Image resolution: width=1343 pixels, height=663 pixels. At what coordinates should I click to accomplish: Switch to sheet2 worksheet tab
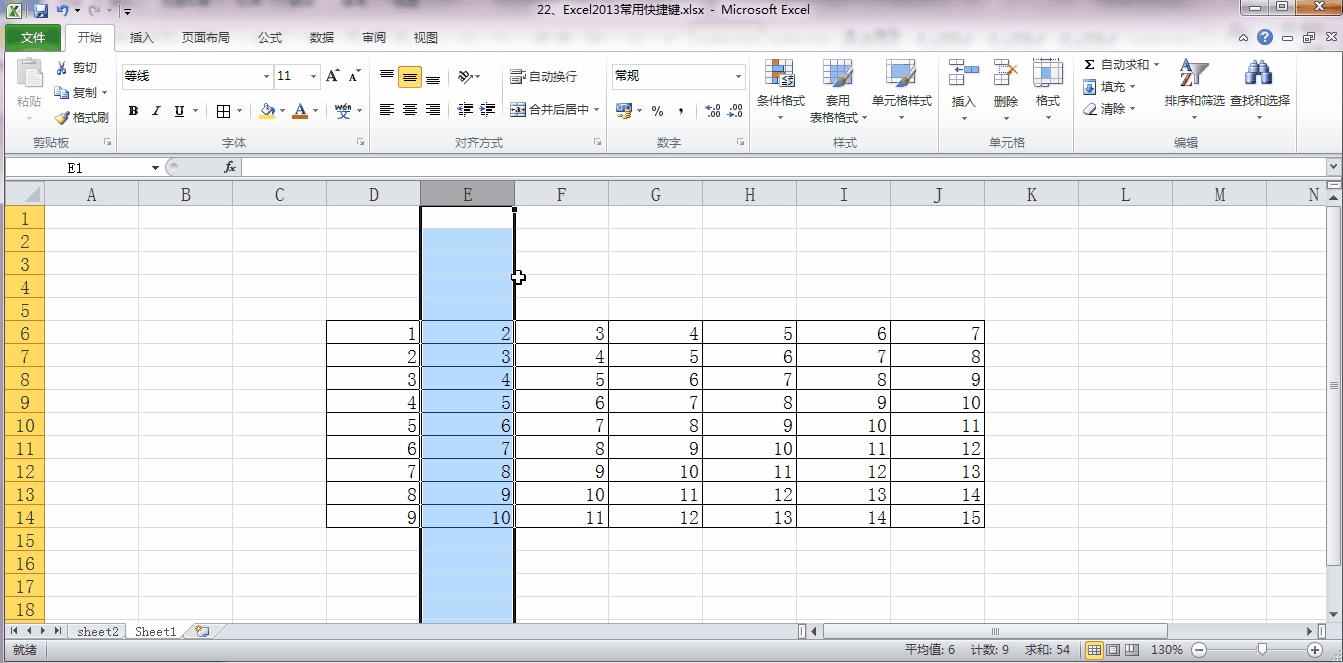click(x=98, y=631)
